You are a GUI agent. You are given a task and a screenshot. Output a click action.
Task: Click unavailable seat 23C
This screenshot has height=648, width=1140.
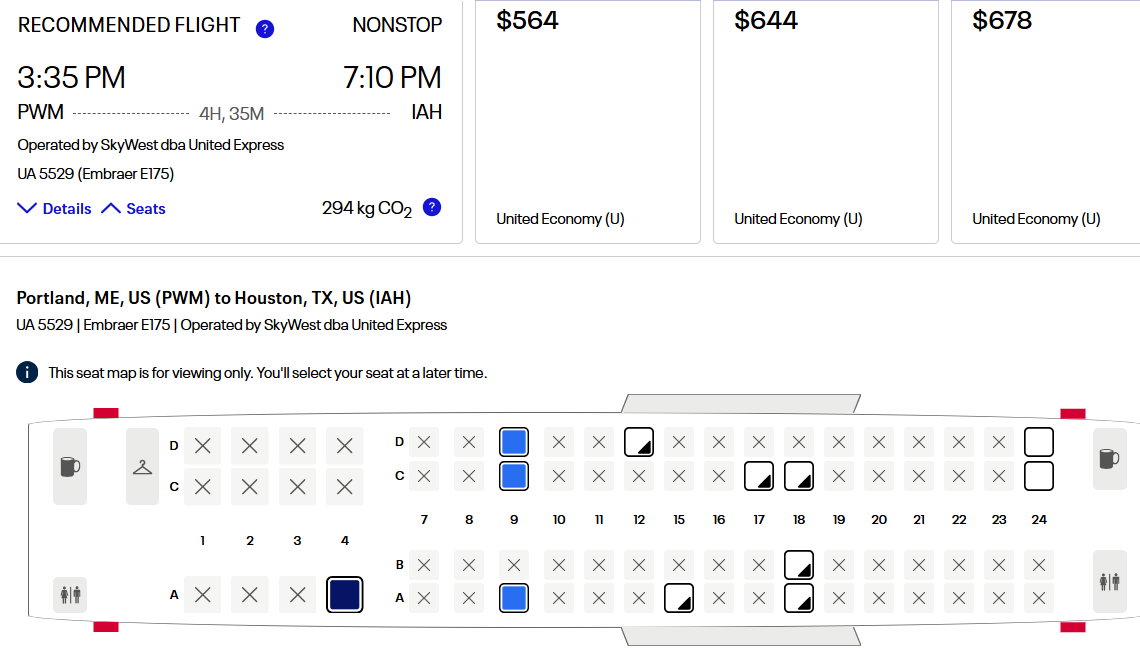[999, 476]
